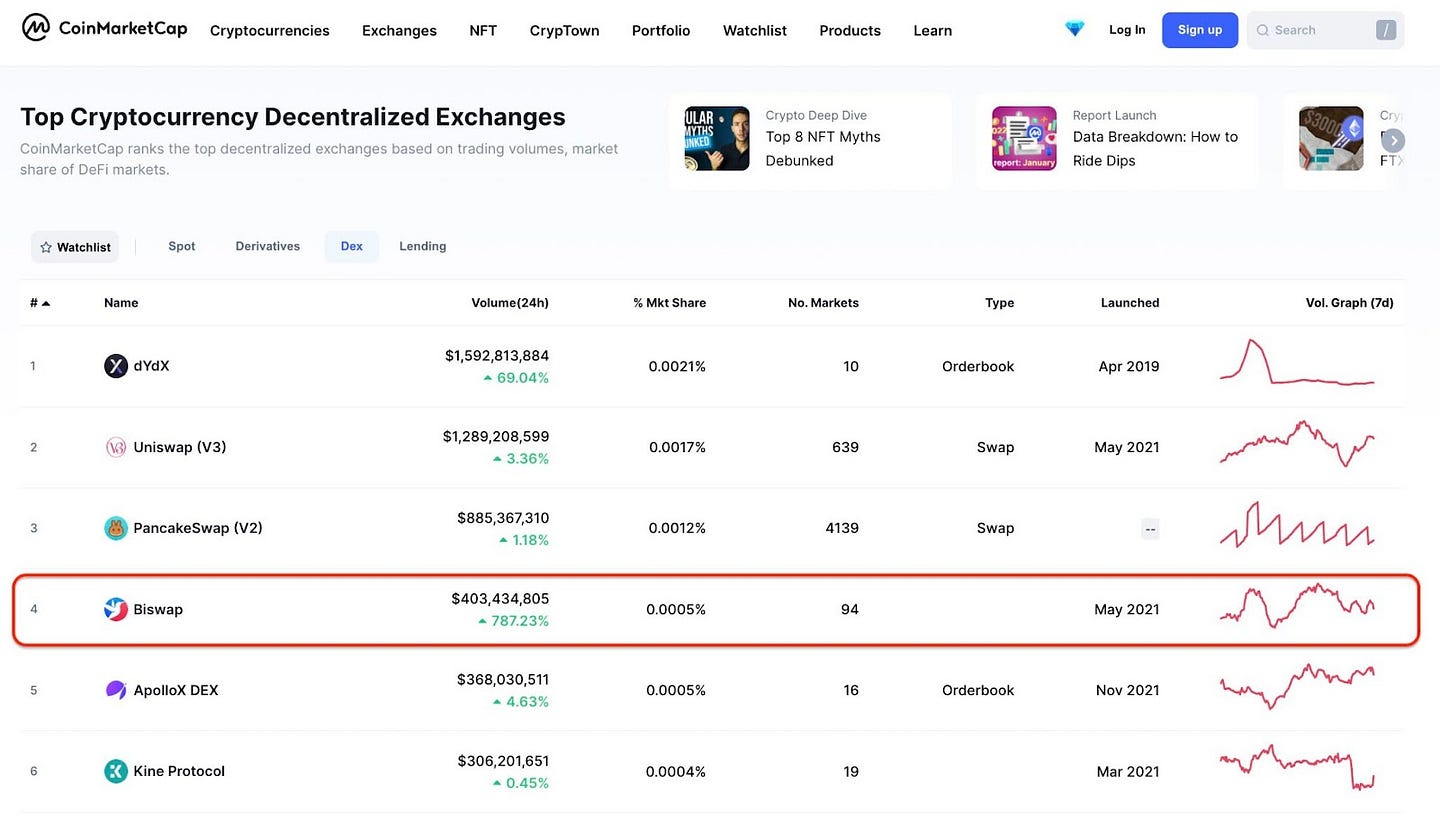Open the ApolloX DEX link
This screenshot has height=815, width=1440.
(x=176, y=690)
